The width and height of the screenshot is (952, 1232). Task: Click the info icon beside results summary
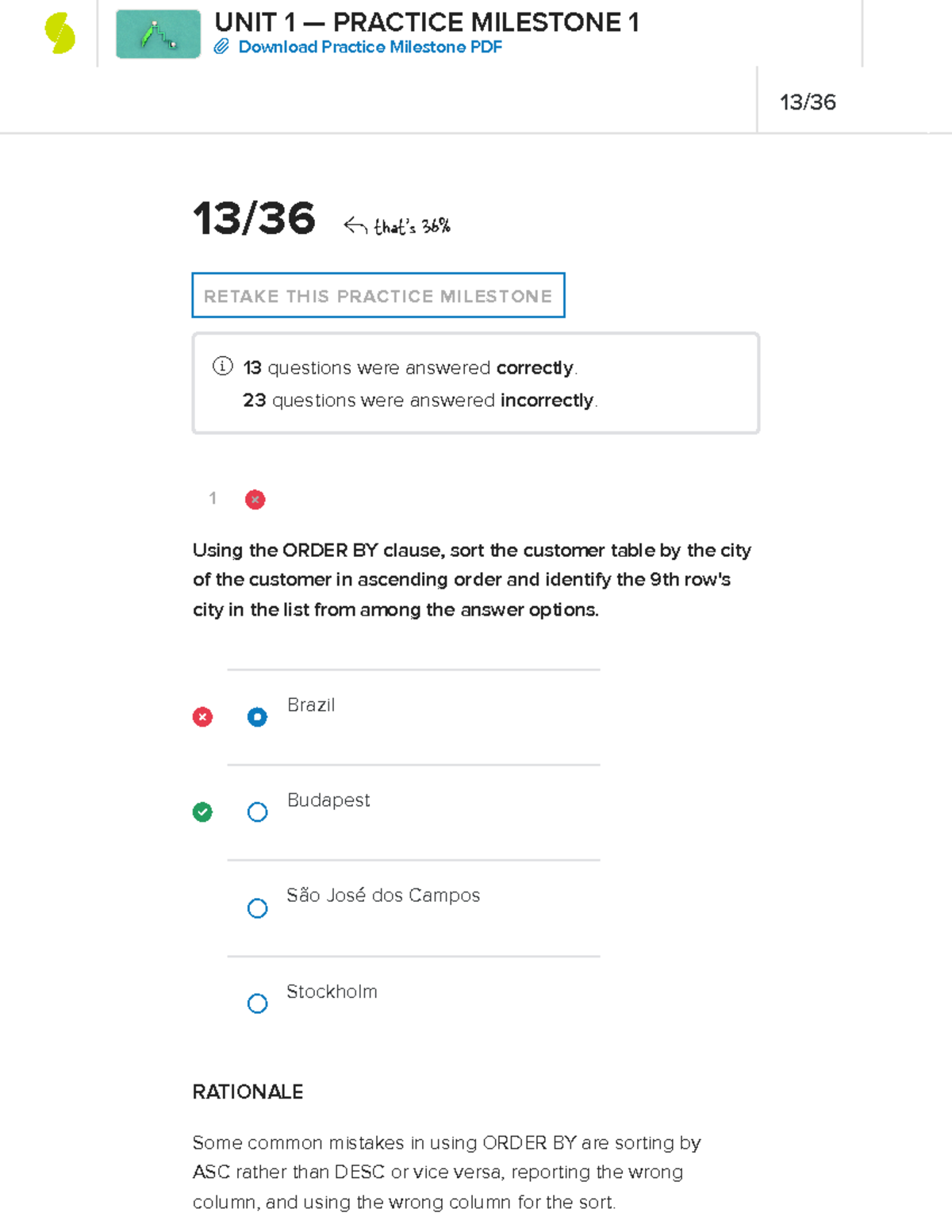click(223, 366)
